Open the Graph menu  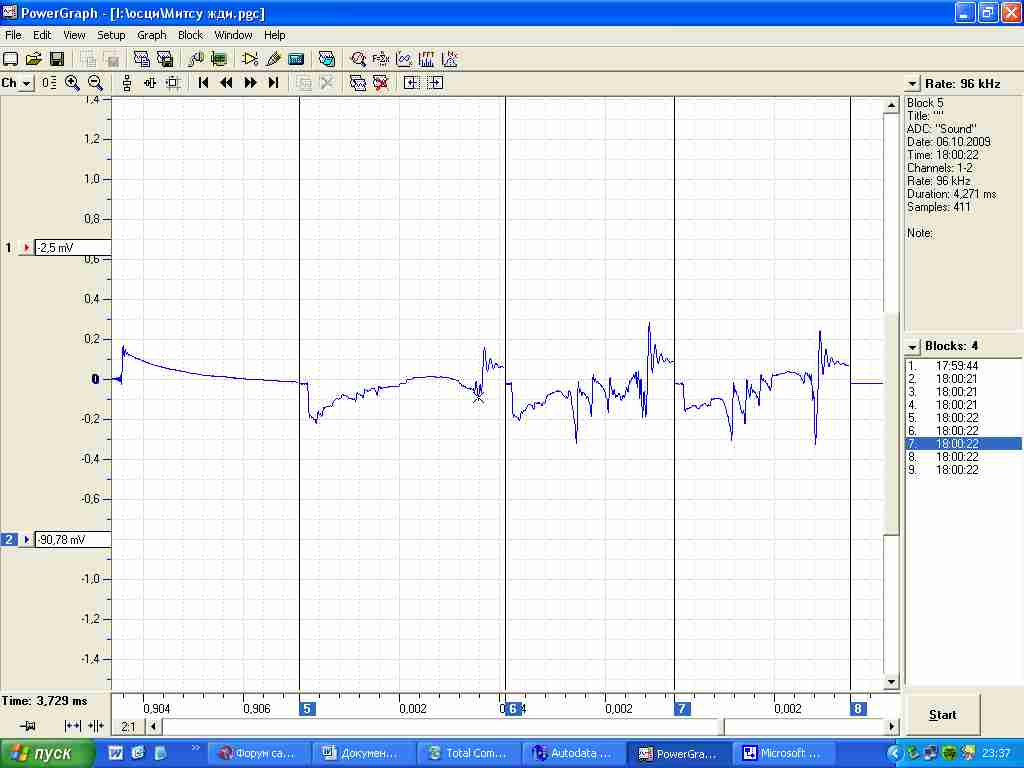click(x=152, y=35)
